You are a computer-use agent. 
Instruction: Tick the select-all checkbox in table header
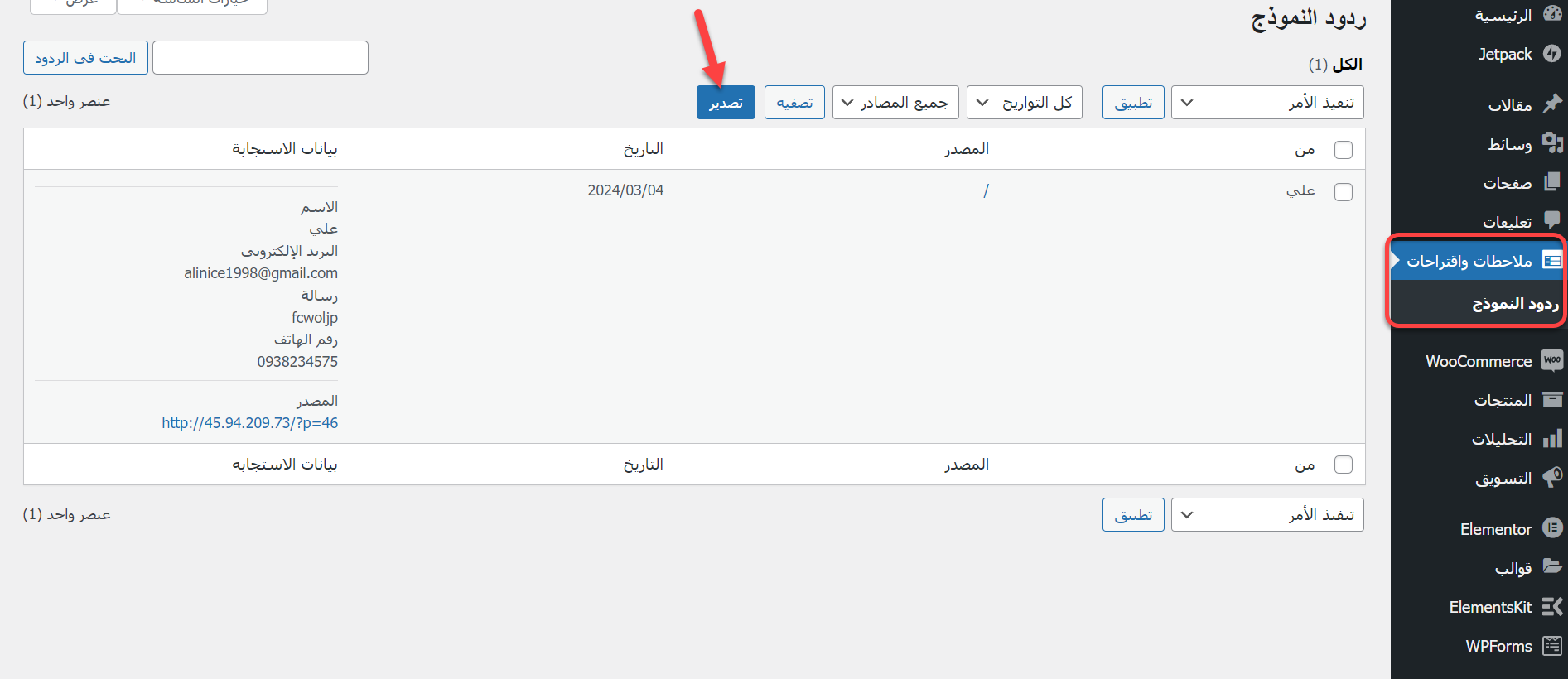pos(1344,150)
